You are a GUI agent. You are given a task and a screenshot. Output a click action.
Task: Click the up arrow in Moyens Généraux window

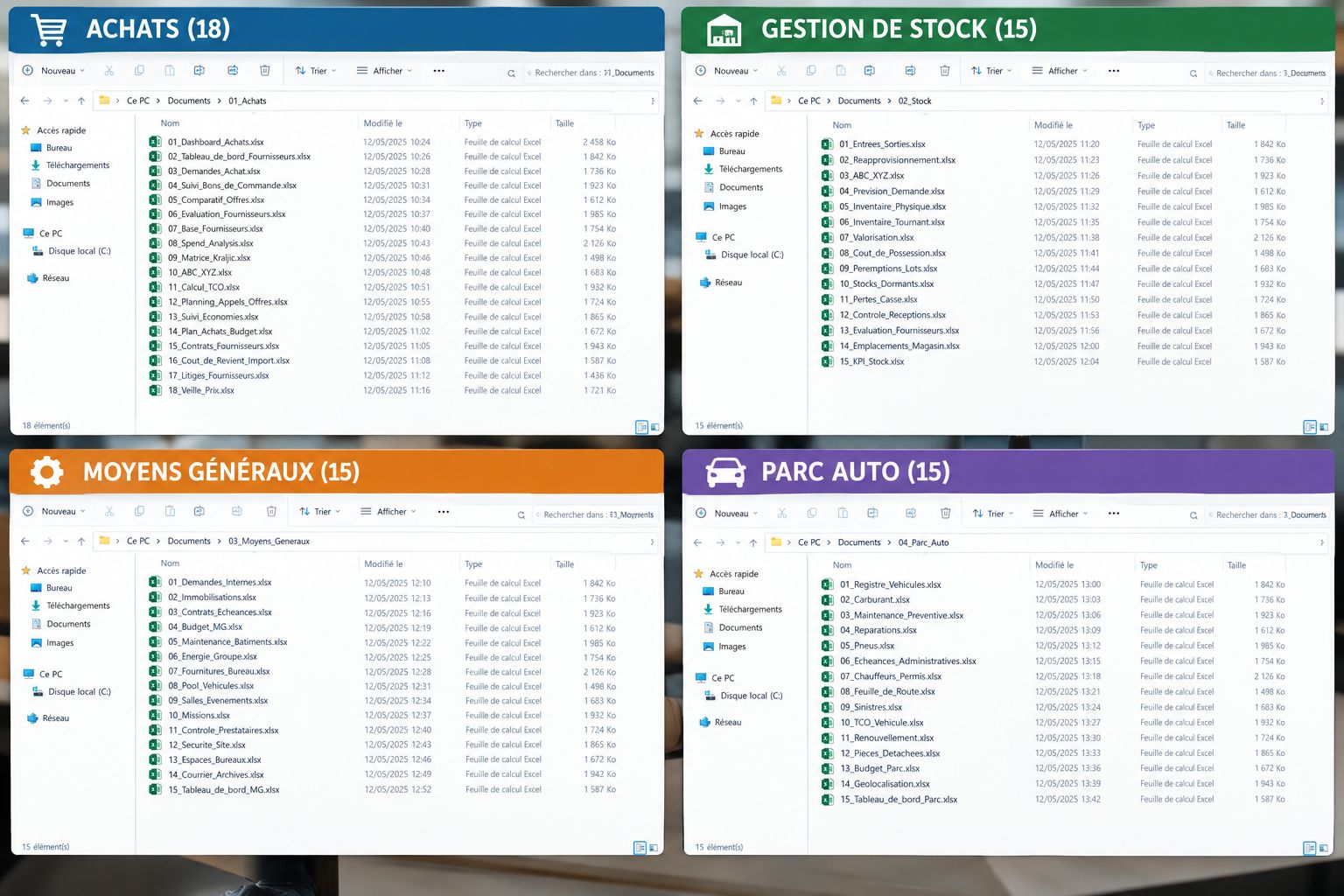tap(81, 542)
